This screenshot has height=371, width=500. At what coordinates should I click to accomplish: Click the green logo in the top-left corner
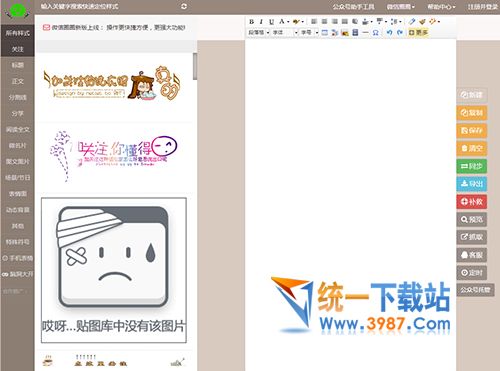click(x=17, y=11)
